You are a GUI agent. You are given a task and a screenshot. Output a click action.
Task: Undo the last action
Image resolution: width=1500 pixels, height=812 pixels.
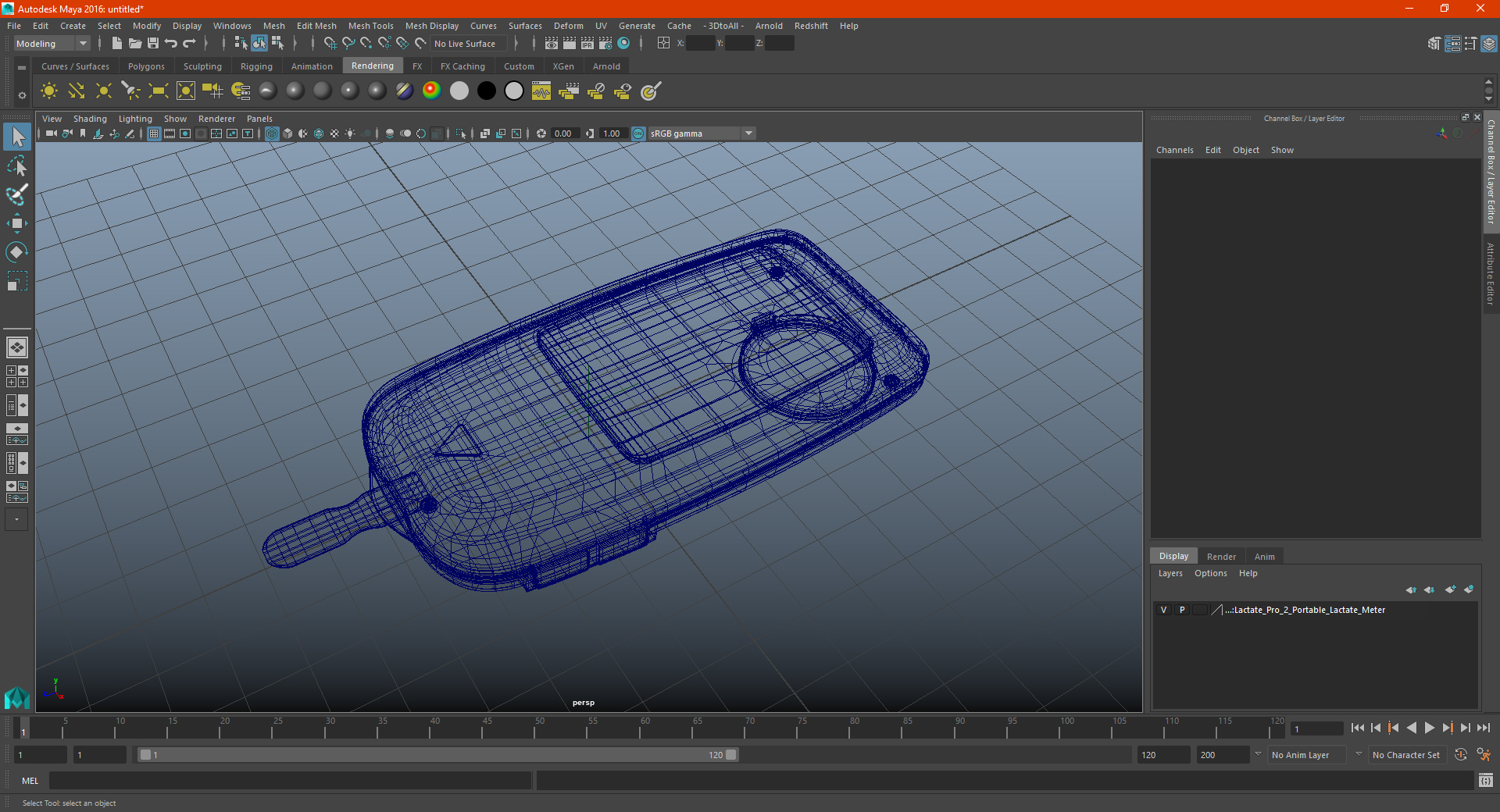pos(171,44)
